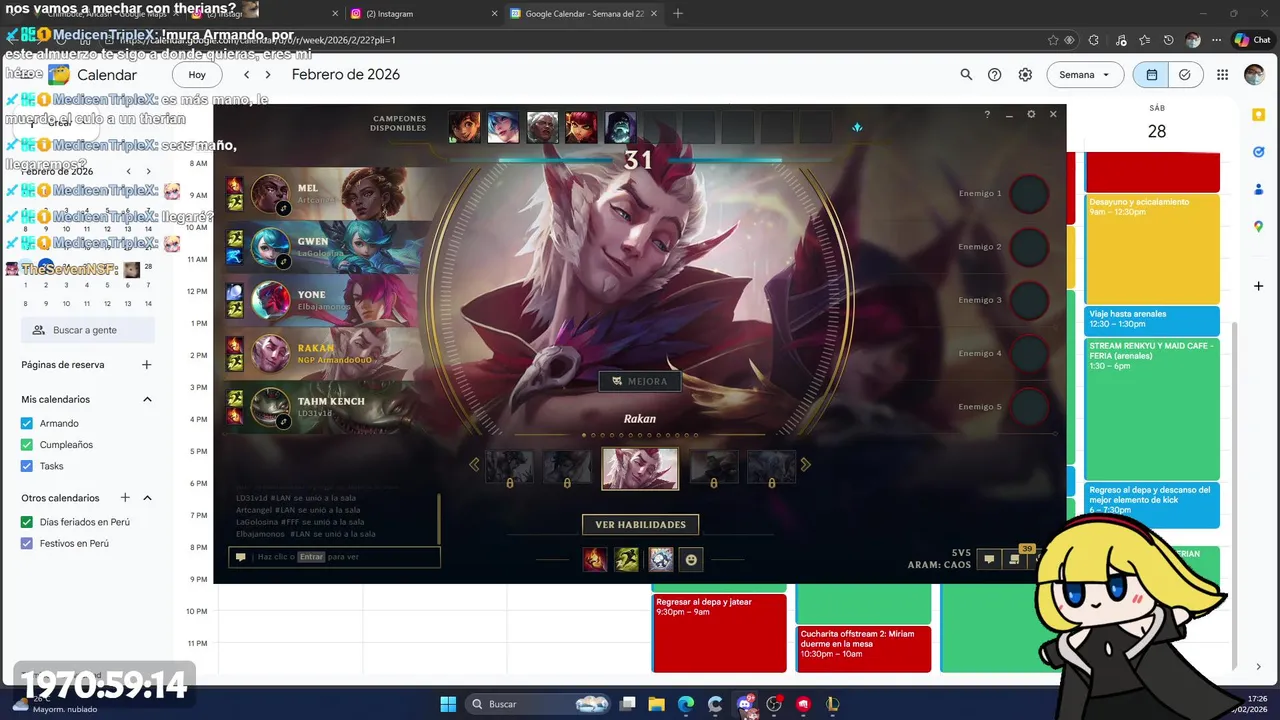Open the Desayuno y acicalamiento event
Image resolution: width=1280 pixels, height=720 pixels.
(1152, 249)
